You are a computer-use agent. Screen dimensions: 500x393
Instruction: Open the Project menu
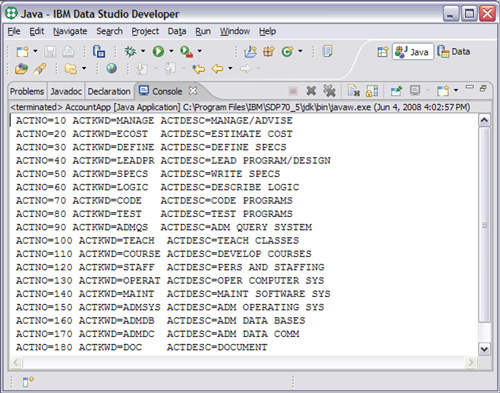[145, 31]
